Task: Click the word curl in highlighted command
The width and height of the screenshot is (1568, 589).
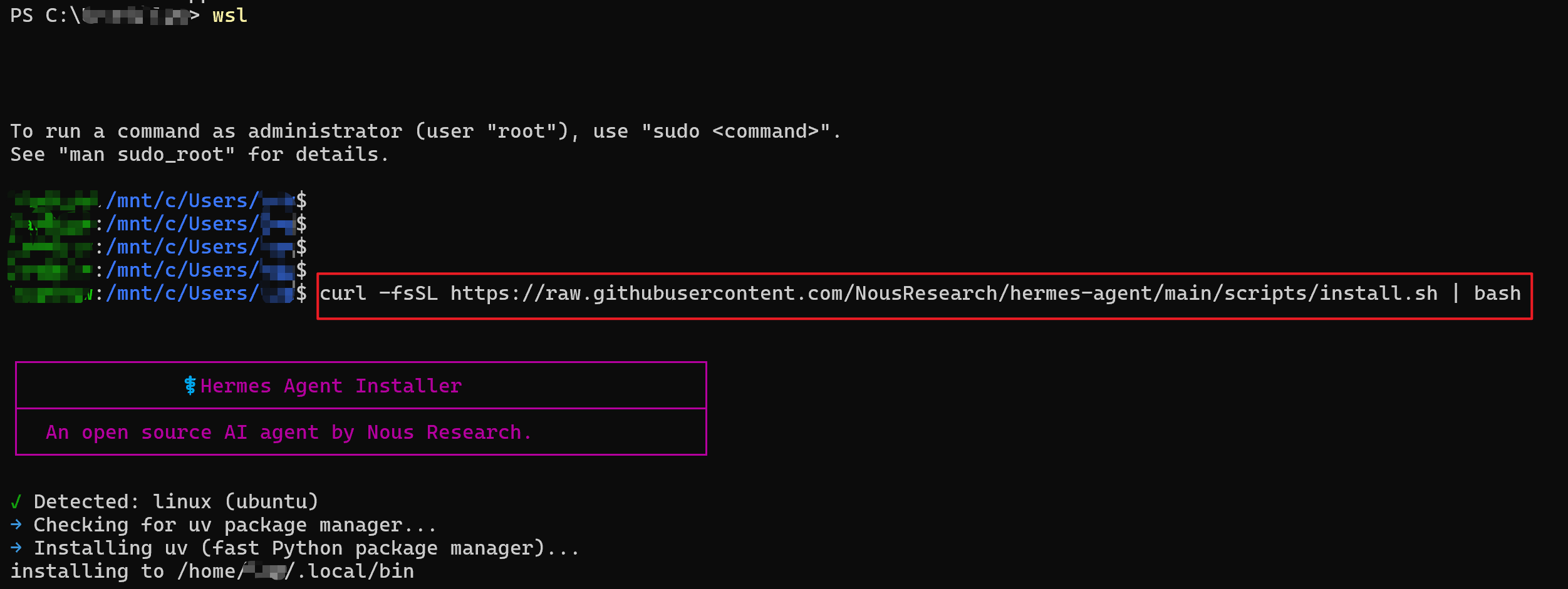Action: (343, 293)
